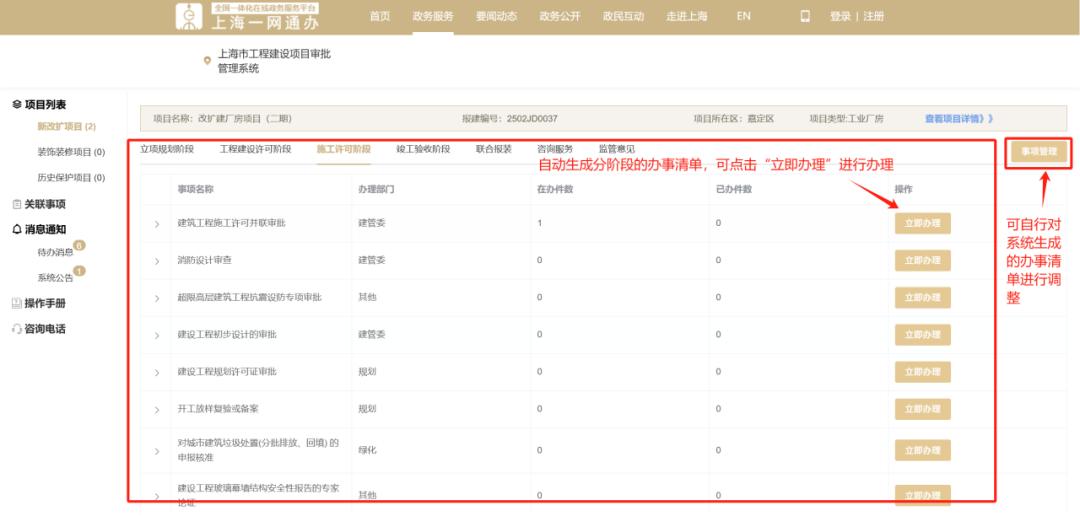
Task: Click the 事项管理 button
Action: [1039, 152]
